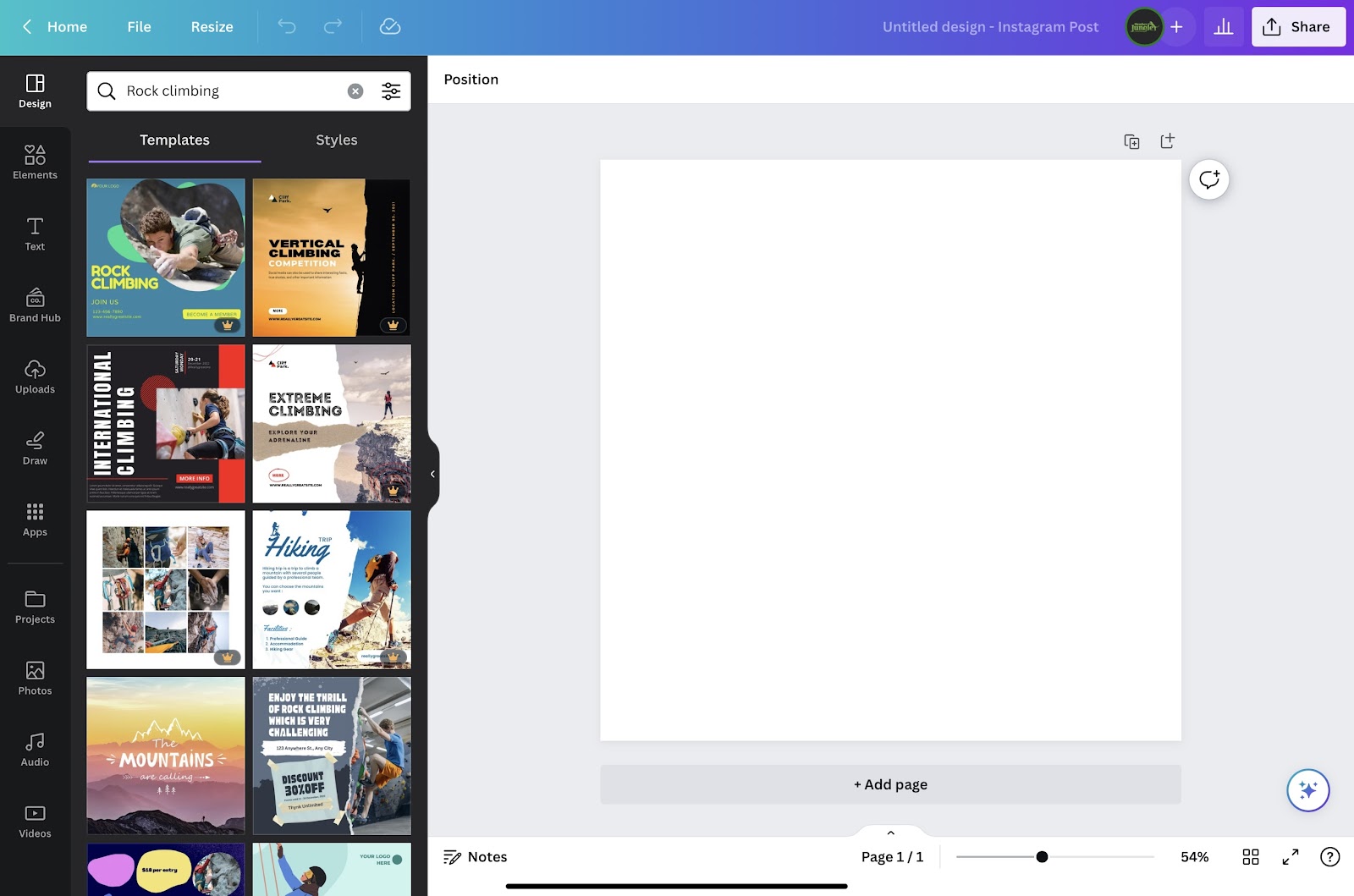Open the Notes panel

pyautogui.click(x=476, y=857)
